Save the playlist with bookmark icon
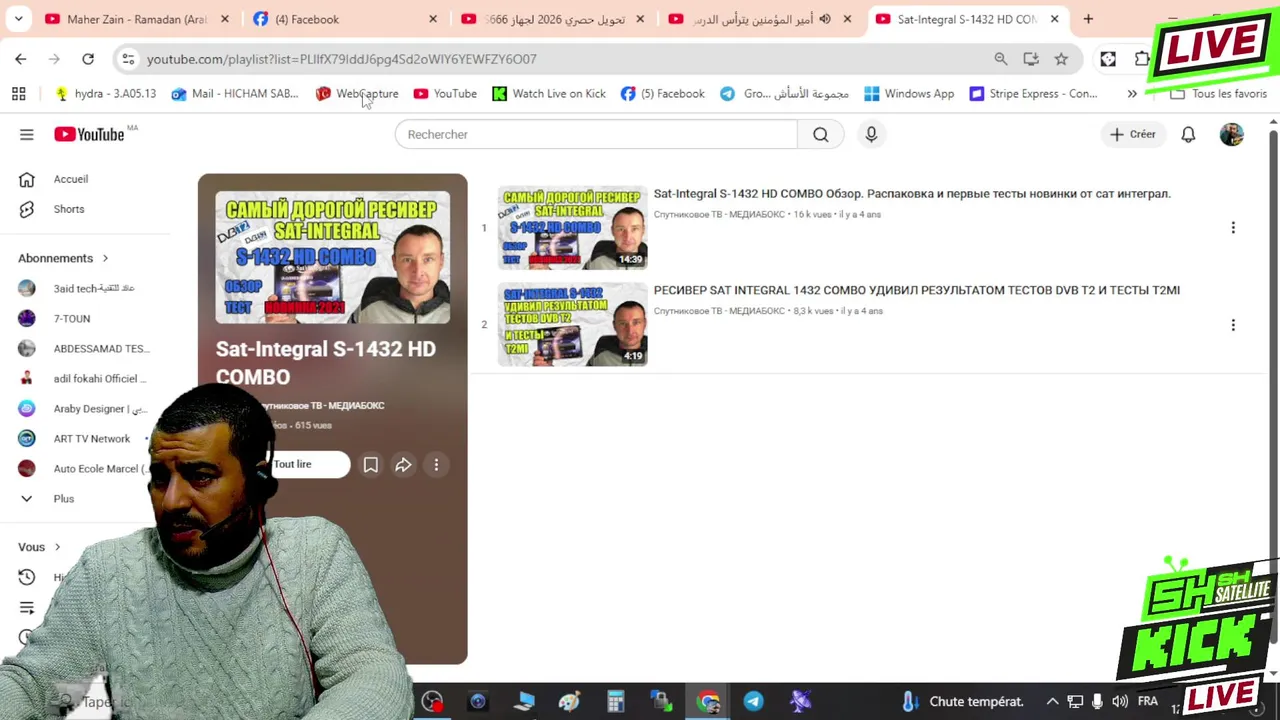 point(371,464)
